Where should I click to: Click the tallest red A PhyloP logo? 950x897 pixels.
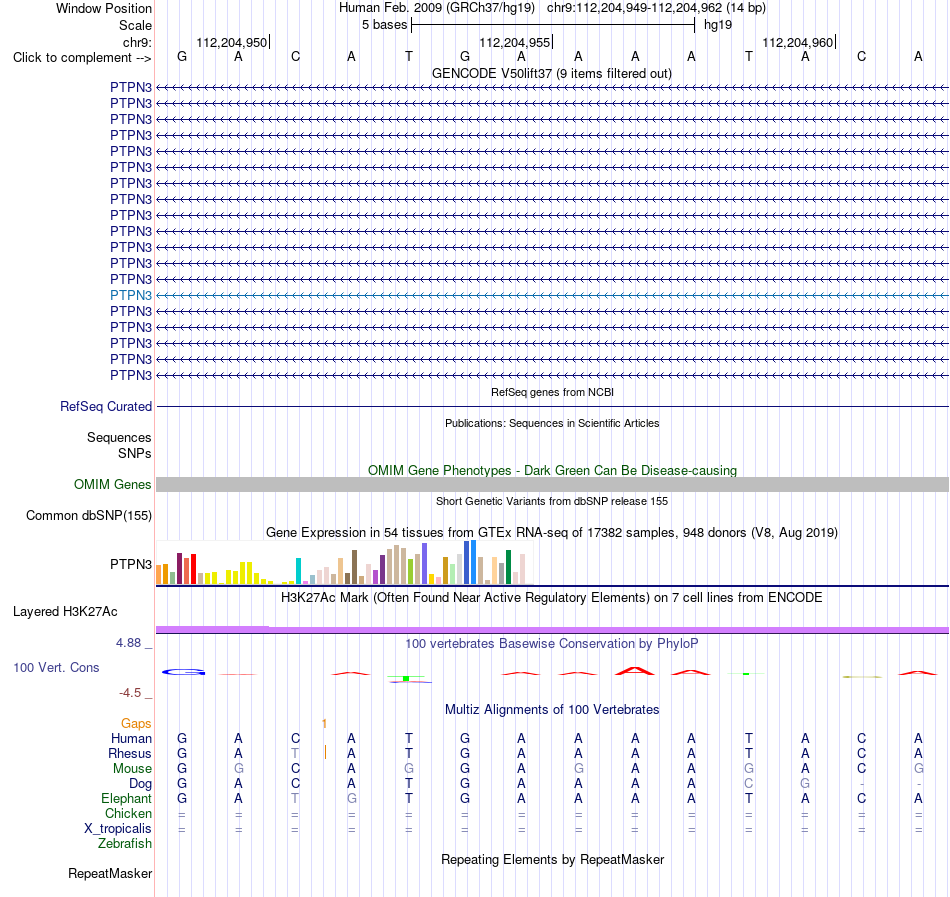[634, 671]
